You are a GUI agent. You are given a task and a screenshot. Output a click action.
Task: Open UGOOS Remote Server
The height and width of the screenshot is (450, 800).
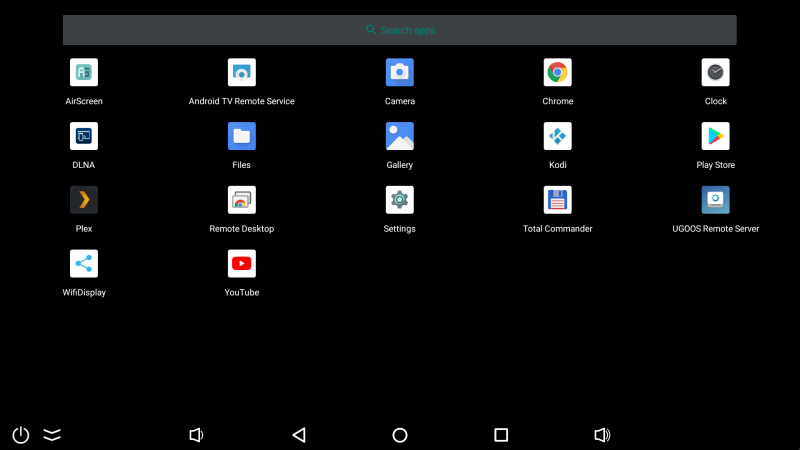(715, 200)
